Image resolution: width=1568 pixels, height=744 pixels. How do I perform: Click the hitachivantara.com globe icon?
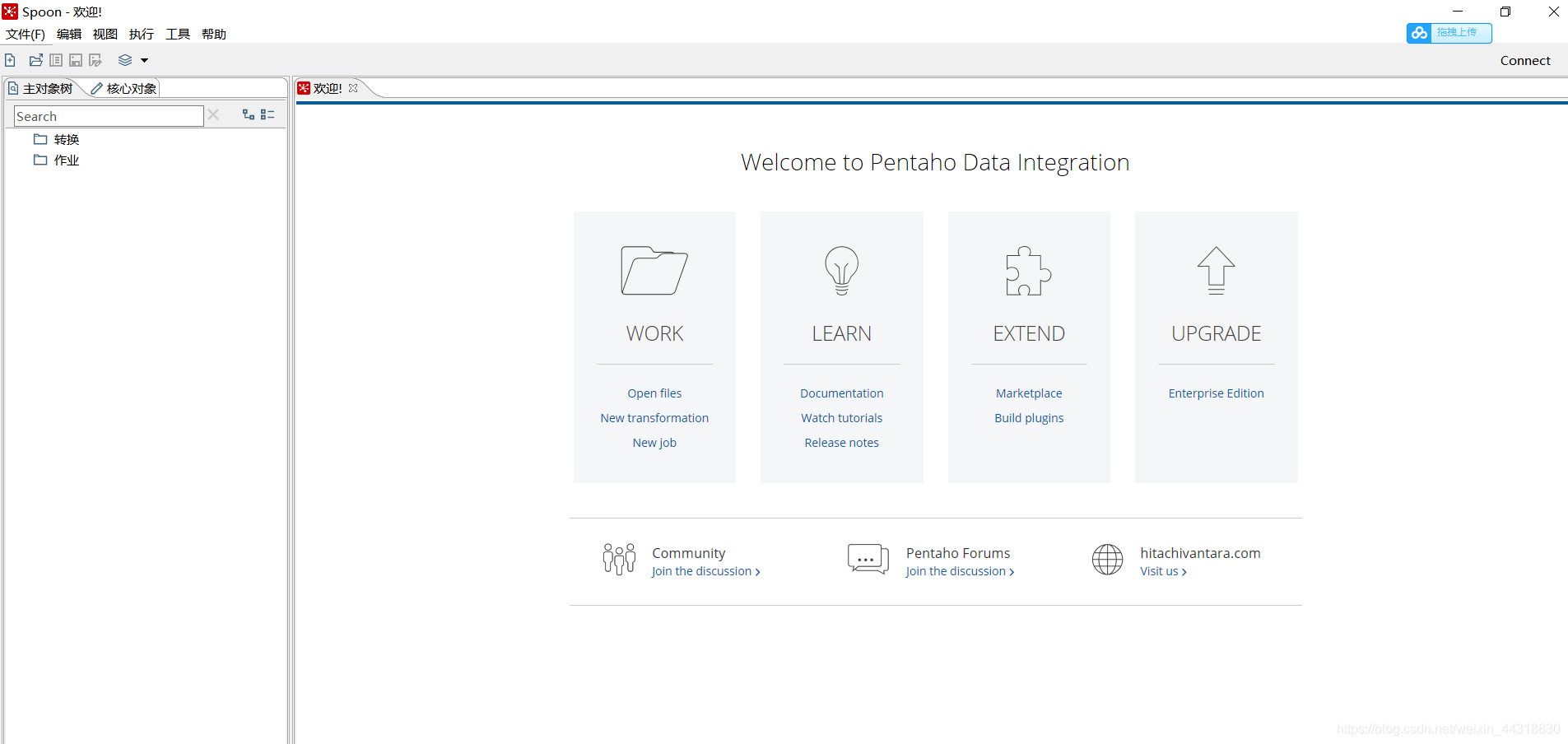coord(1107,560)
